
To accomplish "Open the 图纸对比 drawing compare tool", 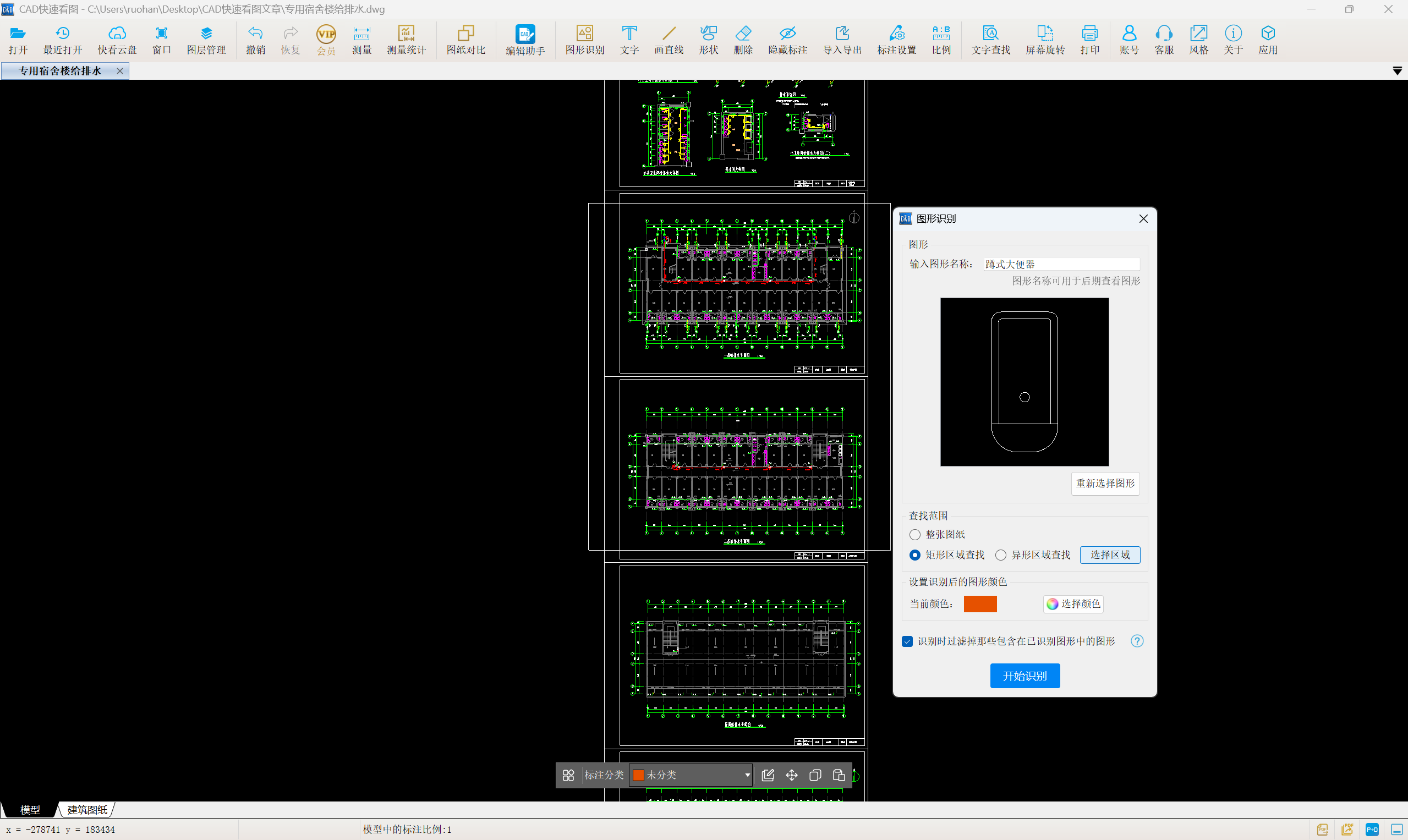I will pyautogui.click(x=465, y=40).
